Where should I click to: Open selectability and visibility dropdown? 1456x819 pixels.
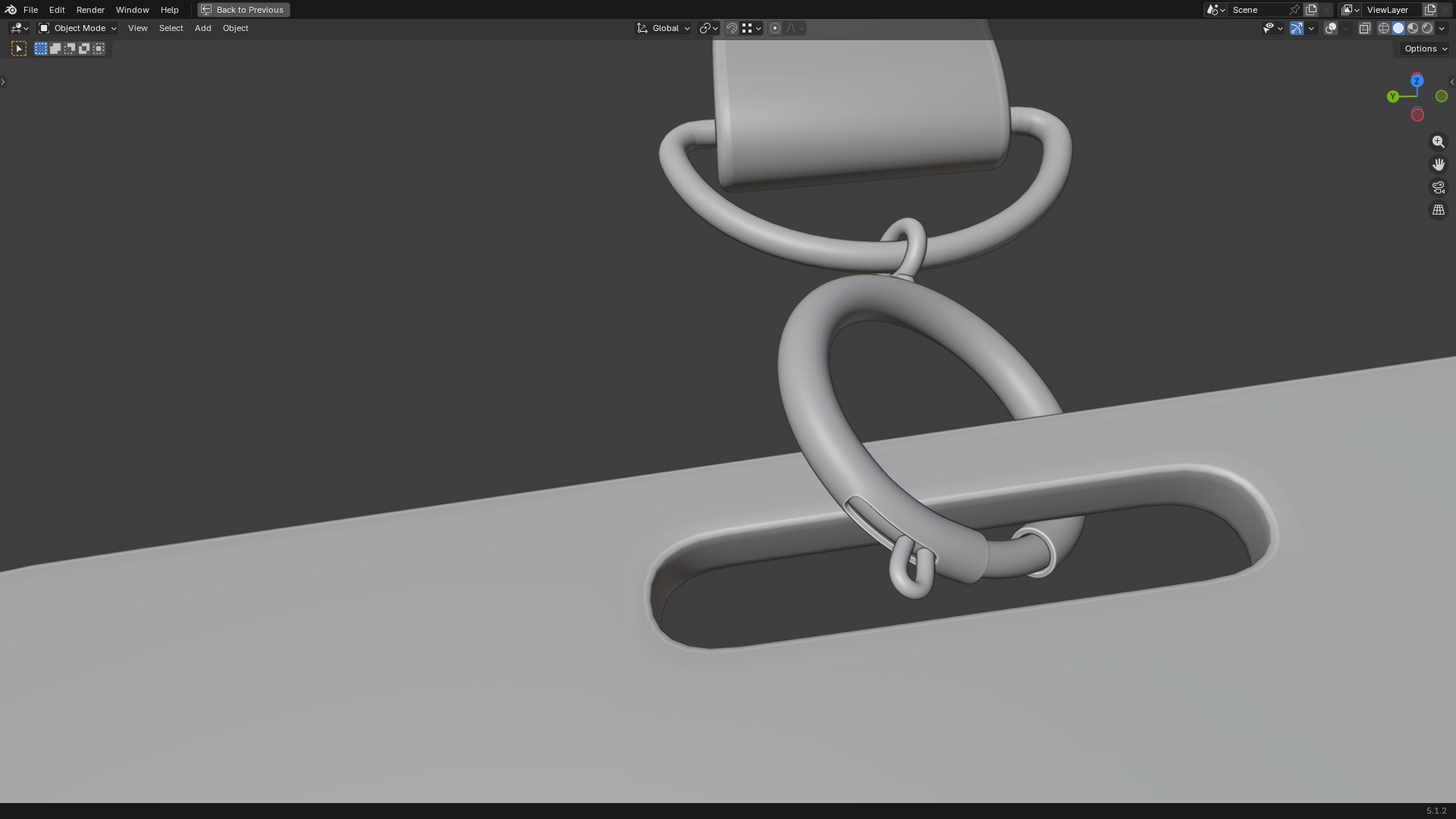(1273, 28)
